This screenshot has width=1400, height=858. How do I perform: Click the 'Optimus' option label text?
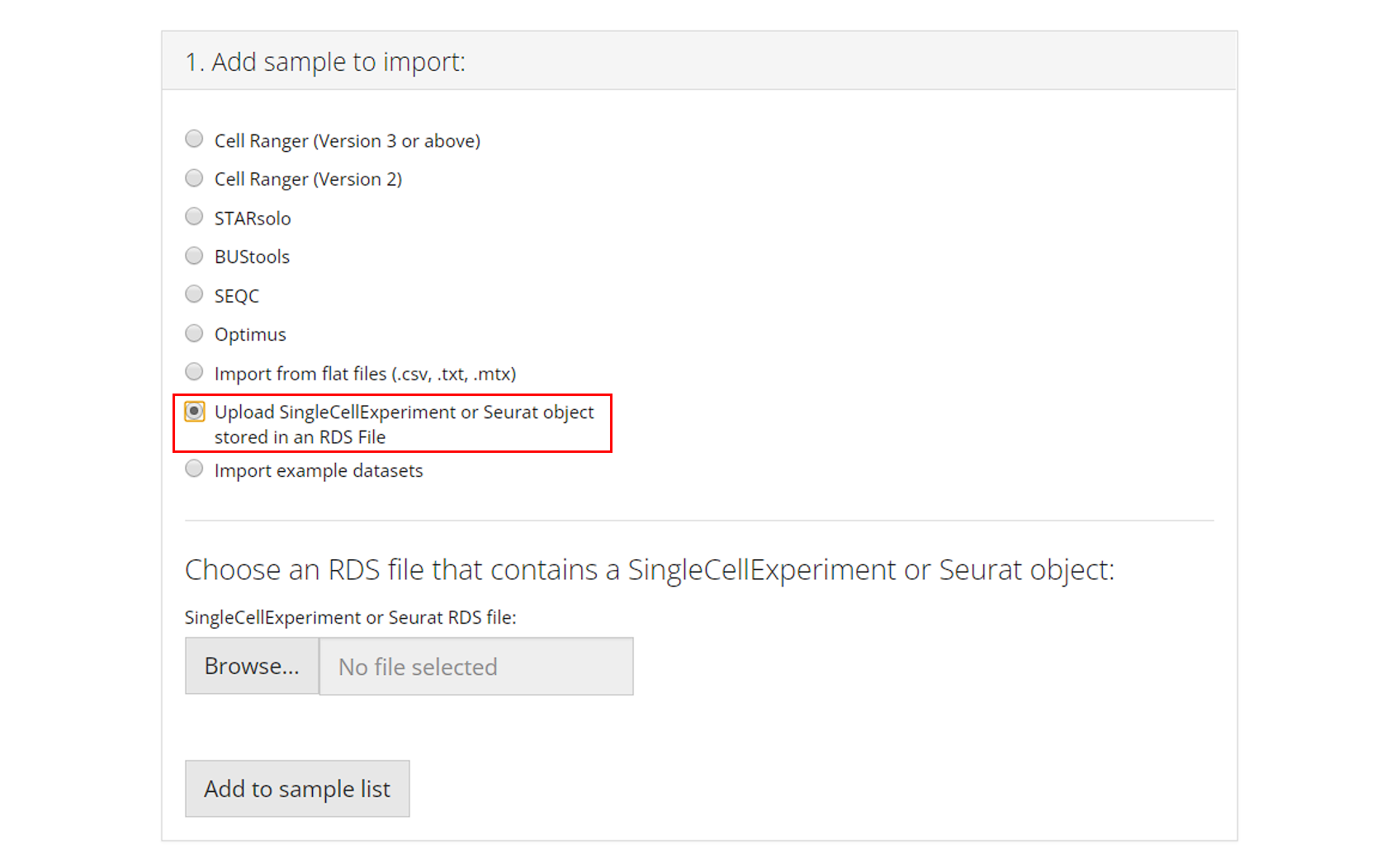coord(250,335)
